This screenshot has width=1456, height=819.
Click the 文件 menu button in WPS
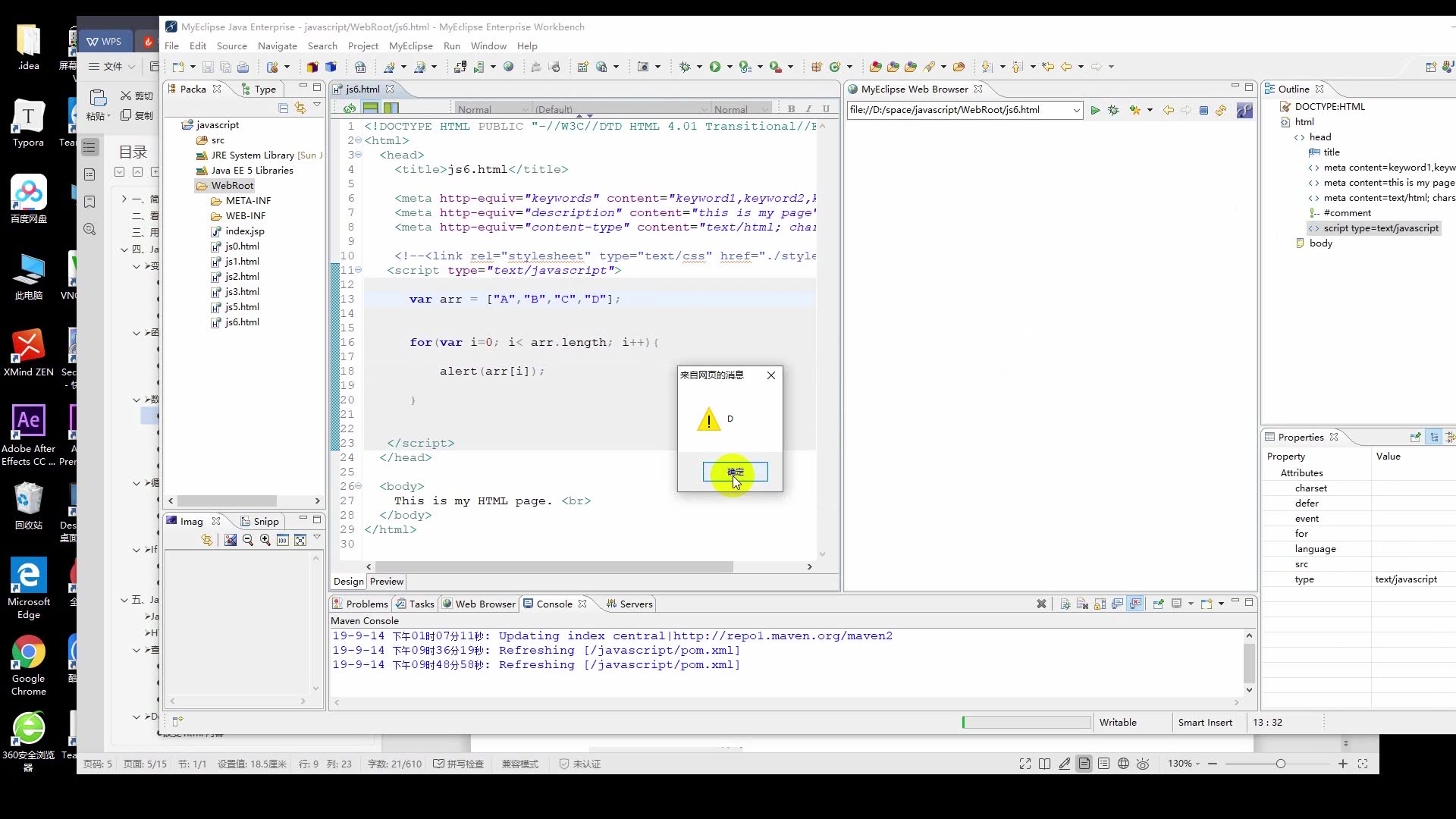(112, 67)
